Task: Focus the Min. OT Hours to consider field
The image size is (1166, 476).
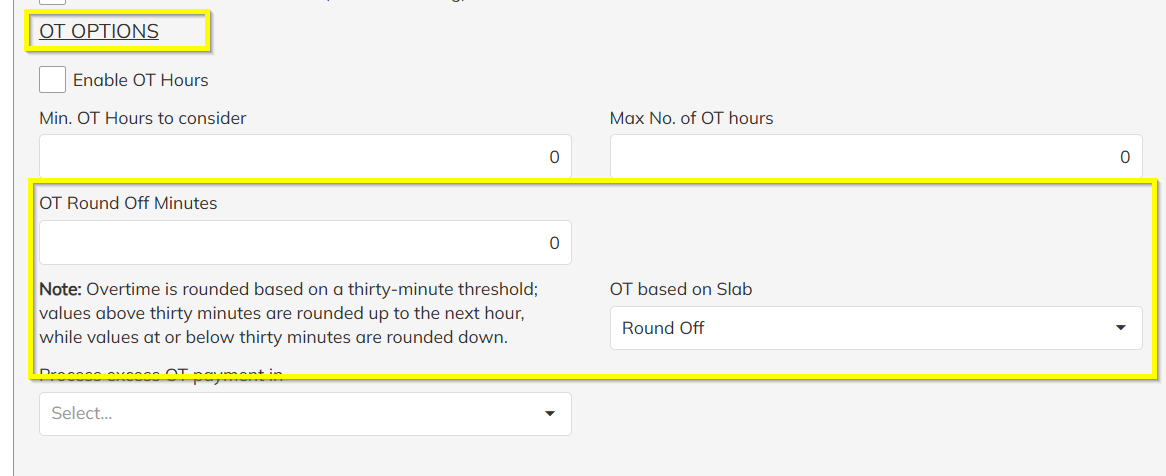Action: (305, 156)
